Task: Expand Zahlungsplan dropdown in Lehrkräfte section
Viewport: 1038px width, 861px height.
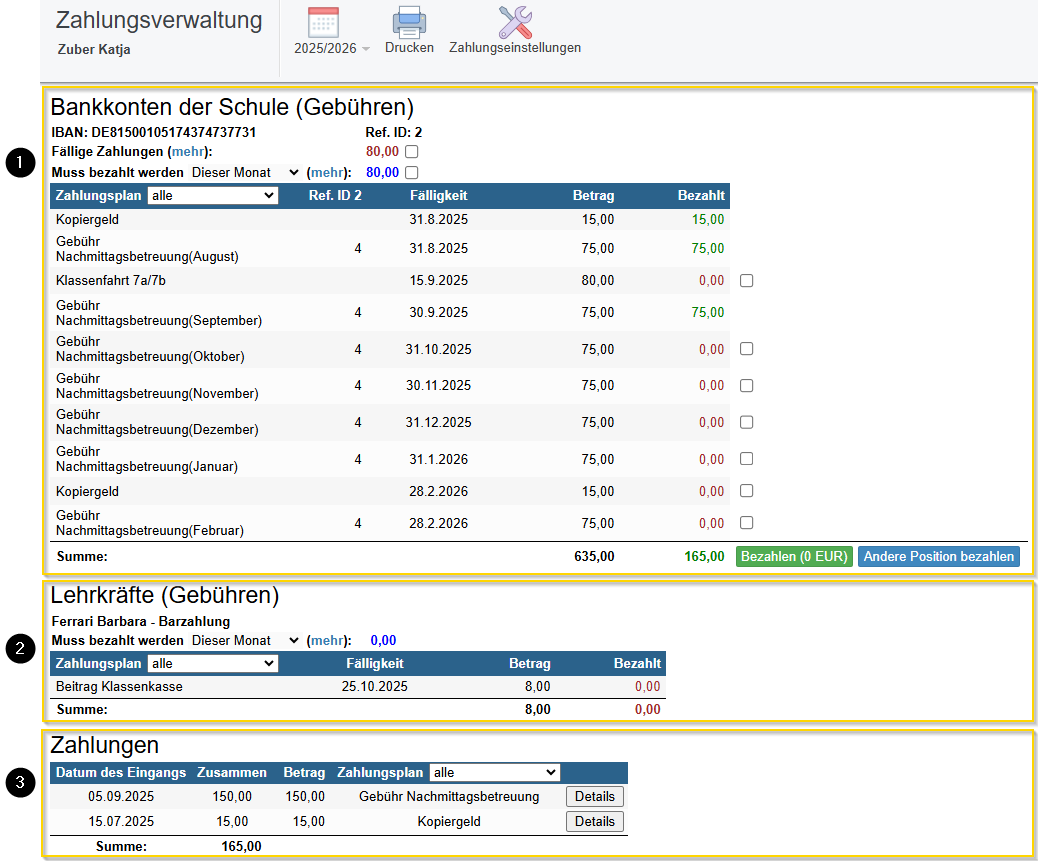Action: [212, 664]
